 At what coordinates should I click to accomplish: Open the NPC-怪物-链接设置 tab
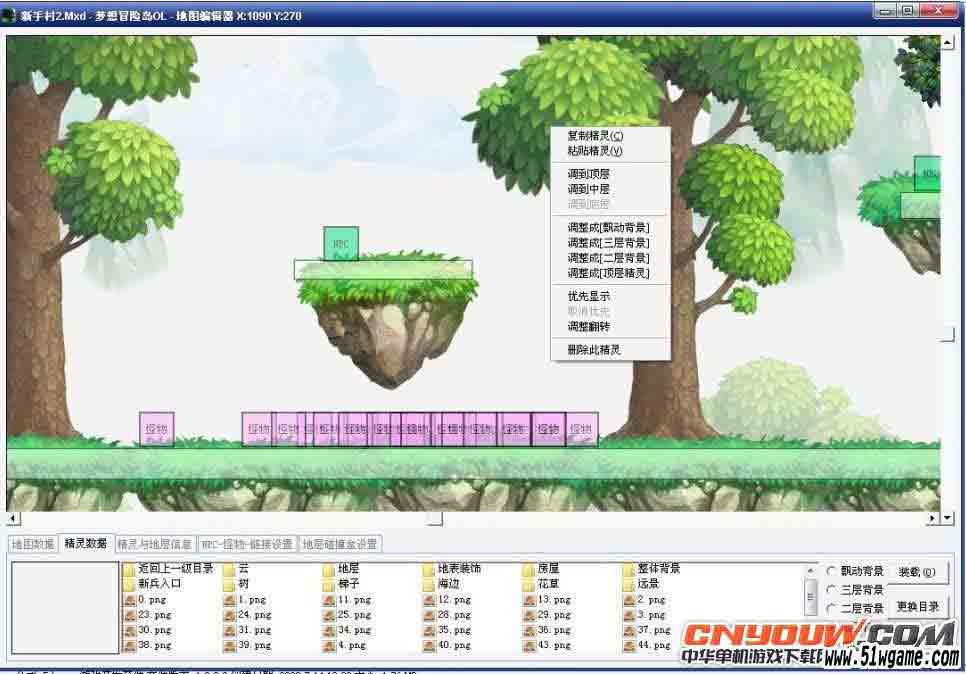[x=247, y=544]
